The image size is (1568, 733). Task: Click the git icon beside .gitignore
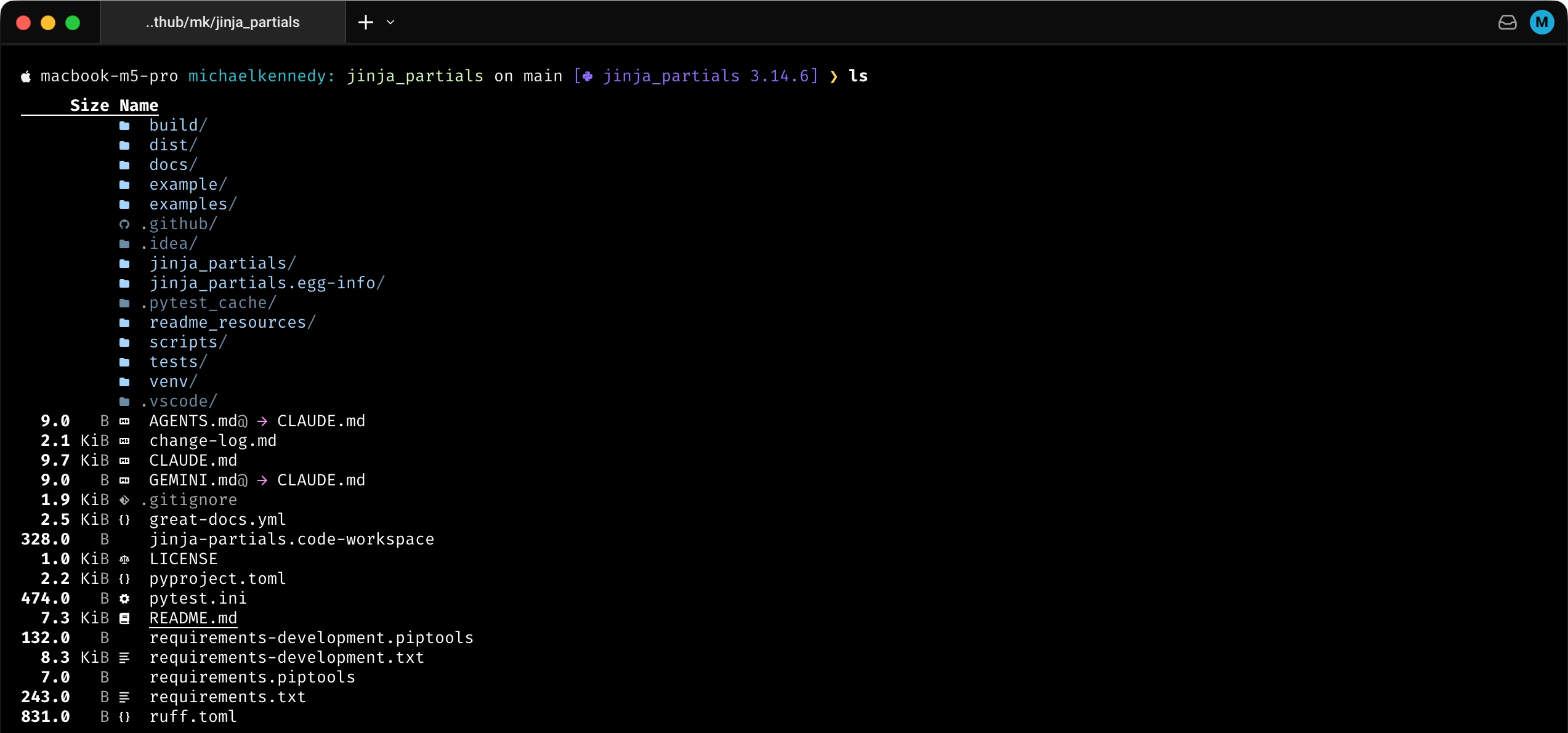click(x=124, y=500)
